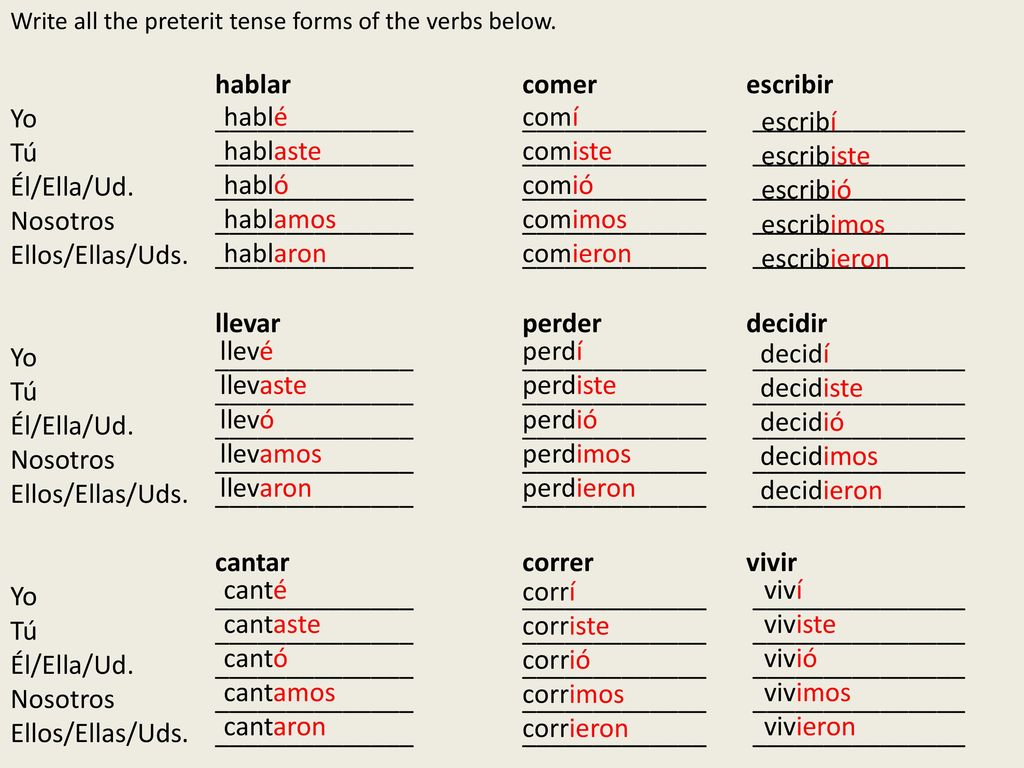This screenshot has height=768, width=1024.
Task: Select the cantar verb heading
Action: [x=252, y=562]
